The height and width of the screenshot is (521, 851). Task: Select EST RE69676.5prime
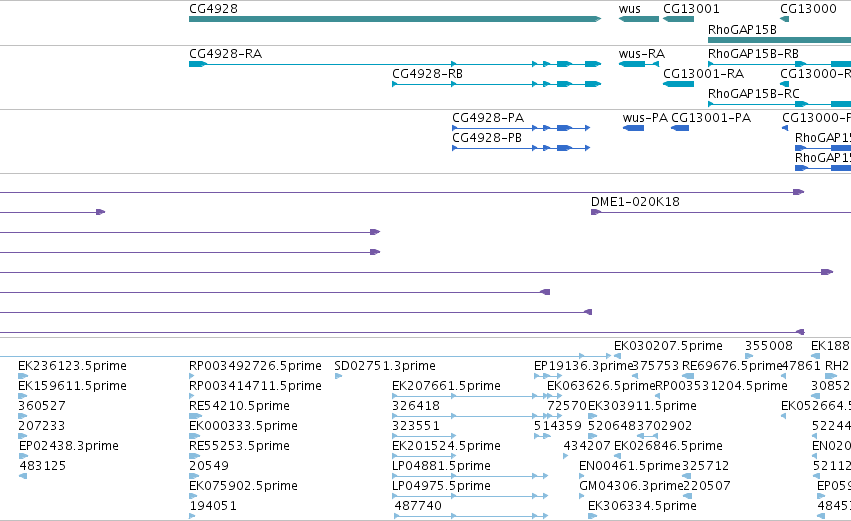(x=732, y=366)
